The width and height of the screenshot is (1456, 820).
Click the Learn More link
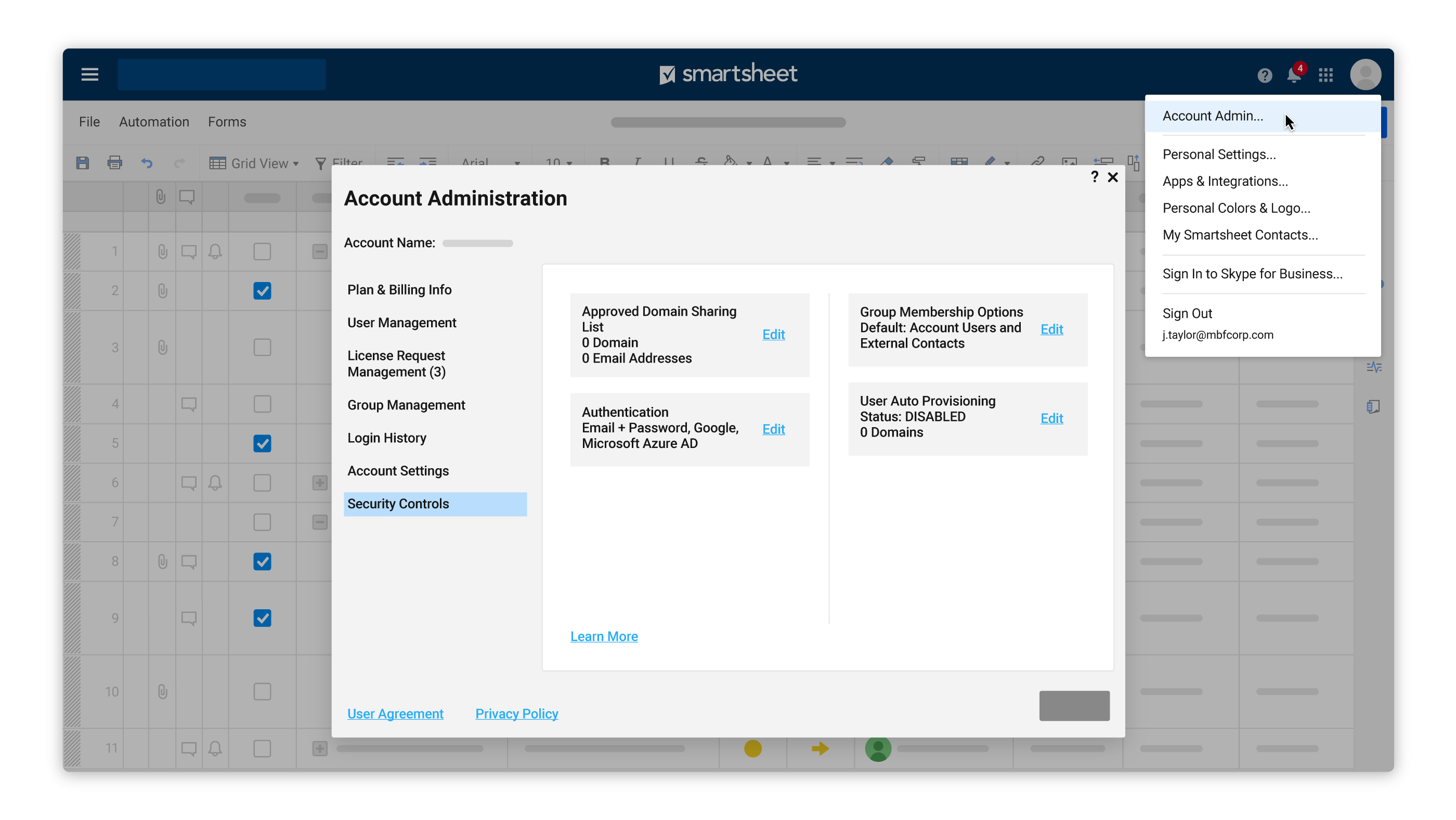coord(604,636)
